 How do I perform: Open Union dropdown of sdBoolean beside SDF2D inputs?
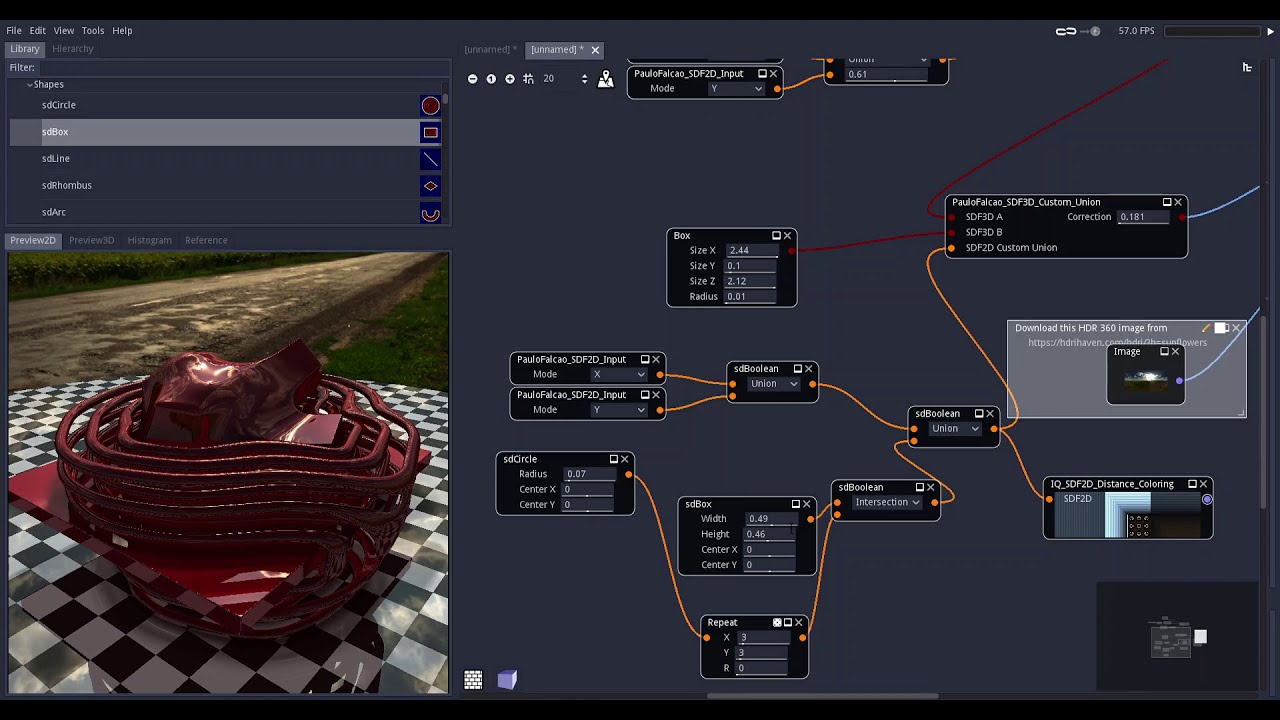pos(774,384)
